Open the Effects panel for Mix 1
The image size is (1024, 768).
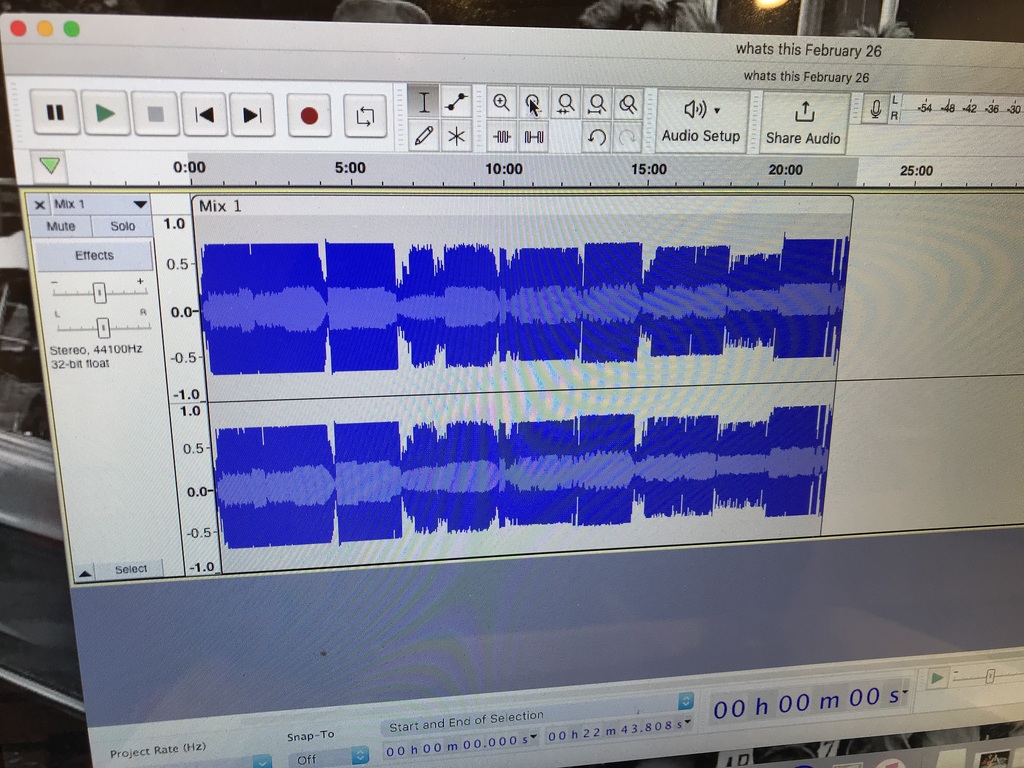click(94, 256)
